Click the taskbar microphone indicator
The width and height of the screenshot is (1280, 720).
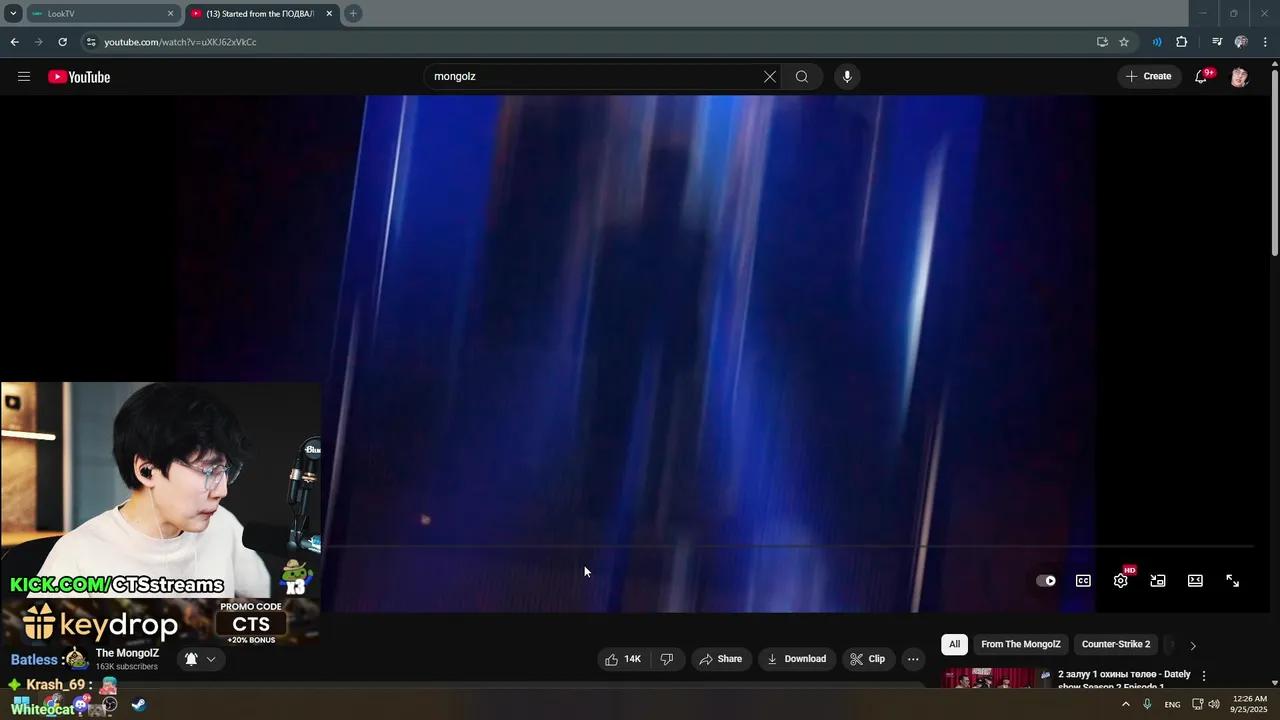(x=1147, y=705)
